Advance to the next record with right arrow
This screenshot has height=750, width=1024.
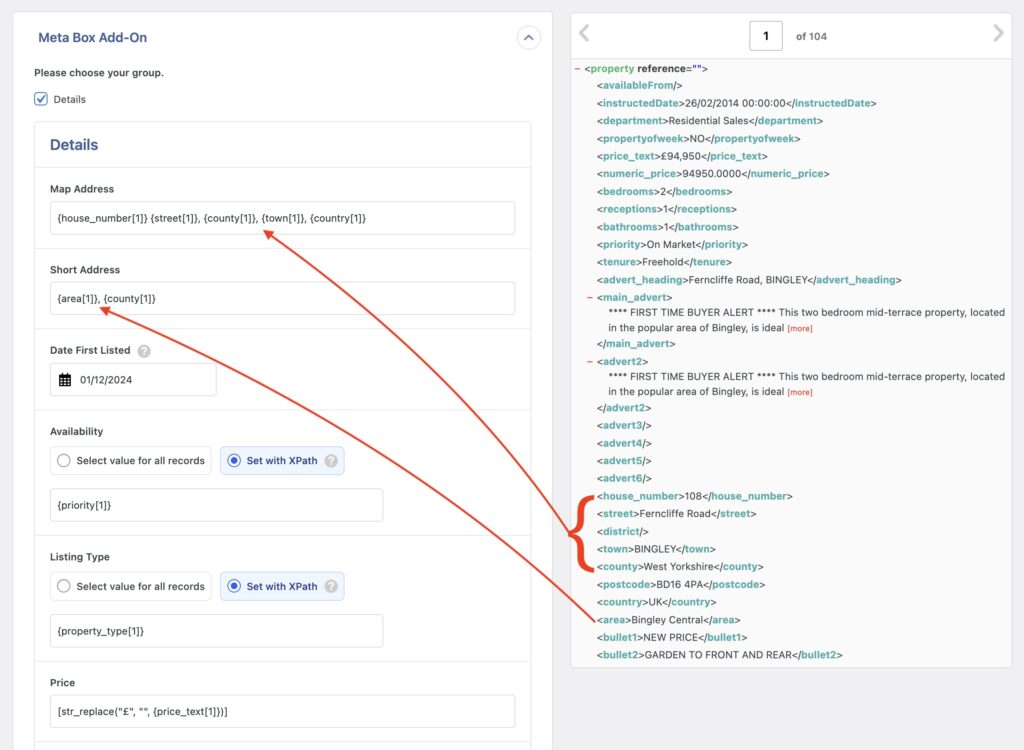point(997,33)
